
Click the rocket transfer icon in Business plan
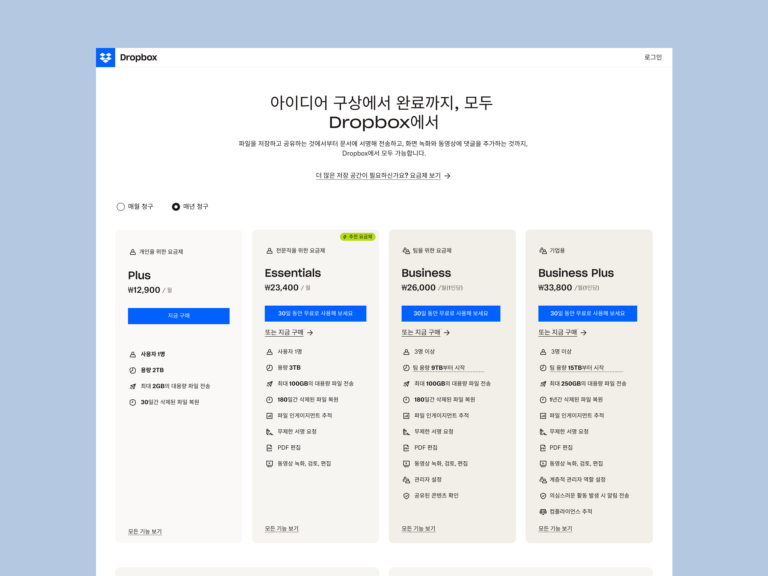tap(406, 384)
